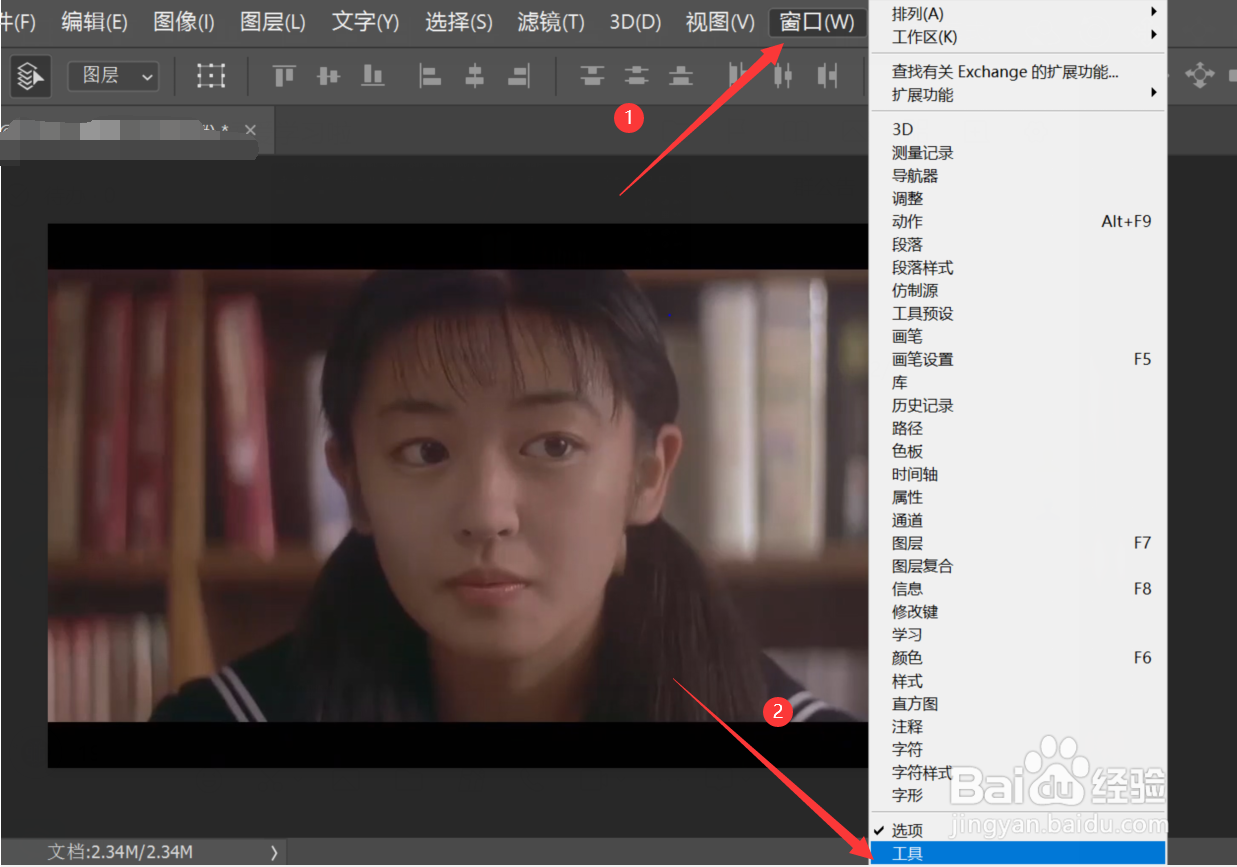Open the 文字(Y) menu
Screen dimensions: 1237x867
(365, 22)
